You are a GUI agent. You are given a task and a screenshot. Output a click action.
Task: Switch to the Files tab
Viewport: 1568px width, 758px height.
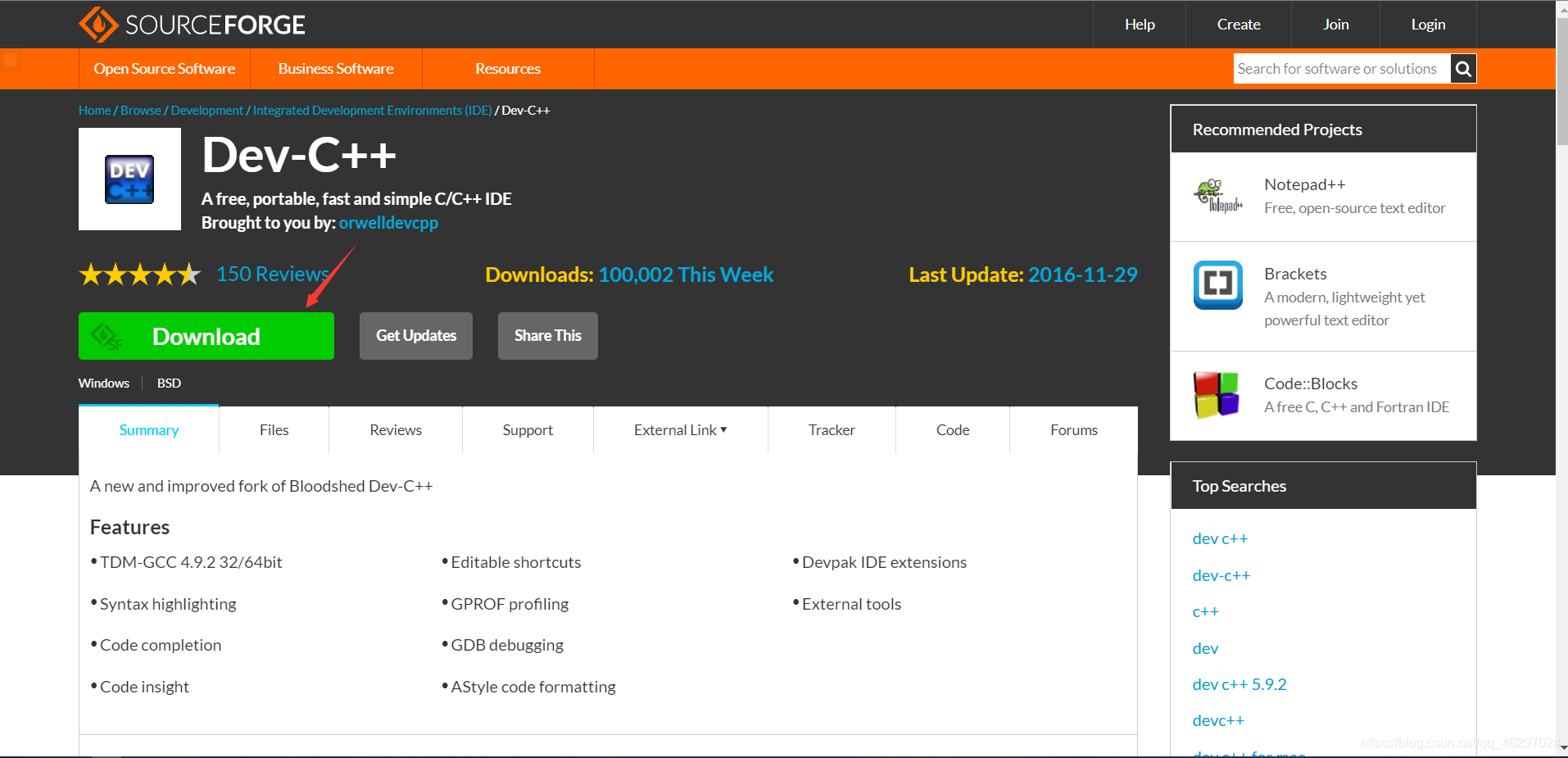274,430
